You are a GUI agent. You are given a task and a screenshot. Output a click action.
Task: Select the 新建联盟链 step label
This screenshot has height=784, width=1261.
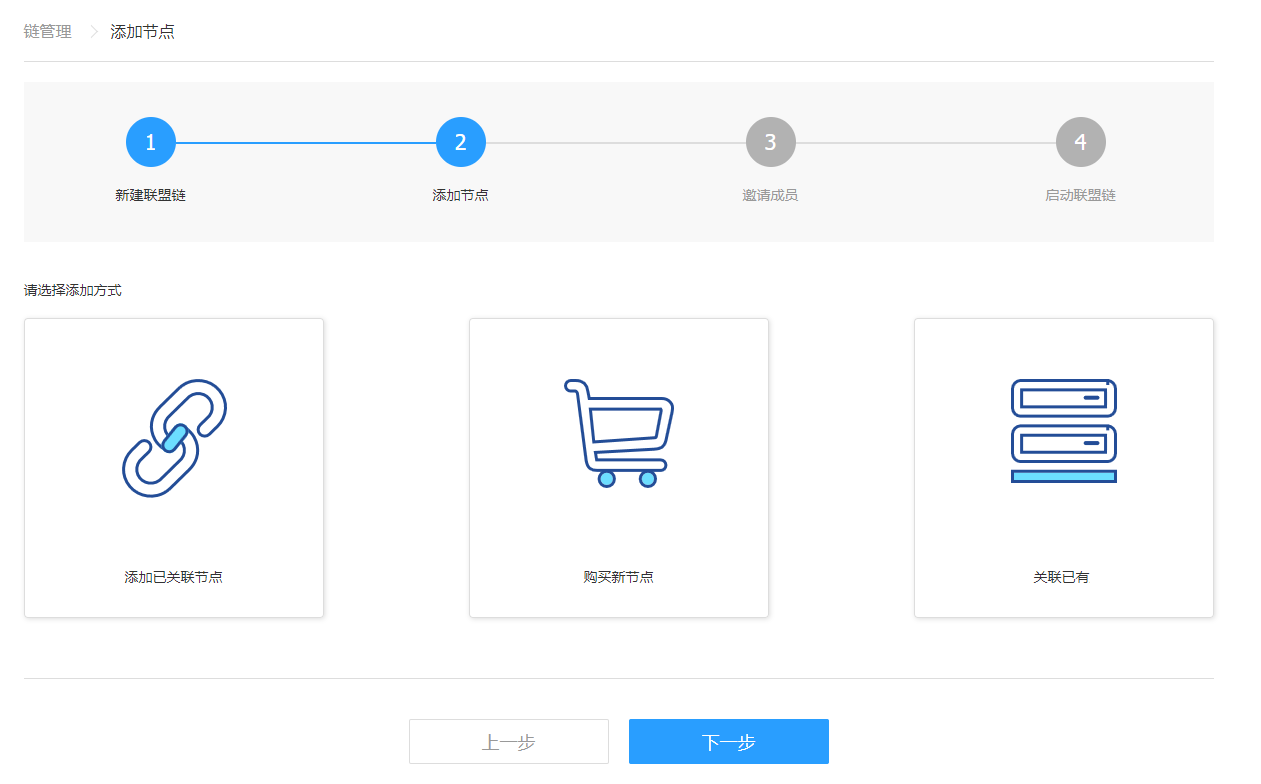pyautogui.click(x=150, y=195)
